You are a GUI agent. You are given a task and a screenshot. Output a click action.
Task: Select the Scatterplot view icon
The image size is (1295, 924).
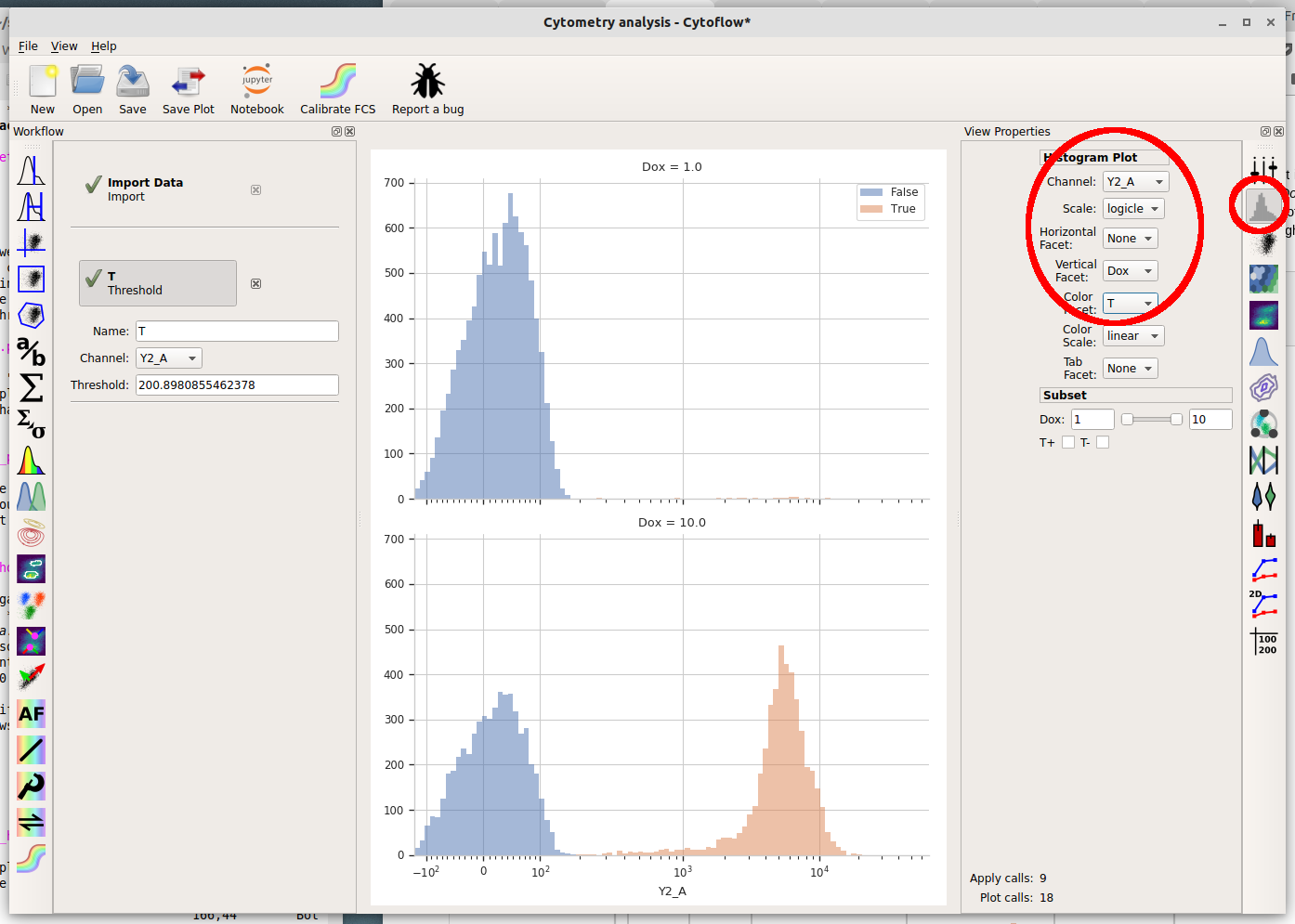pos(1263,242)
